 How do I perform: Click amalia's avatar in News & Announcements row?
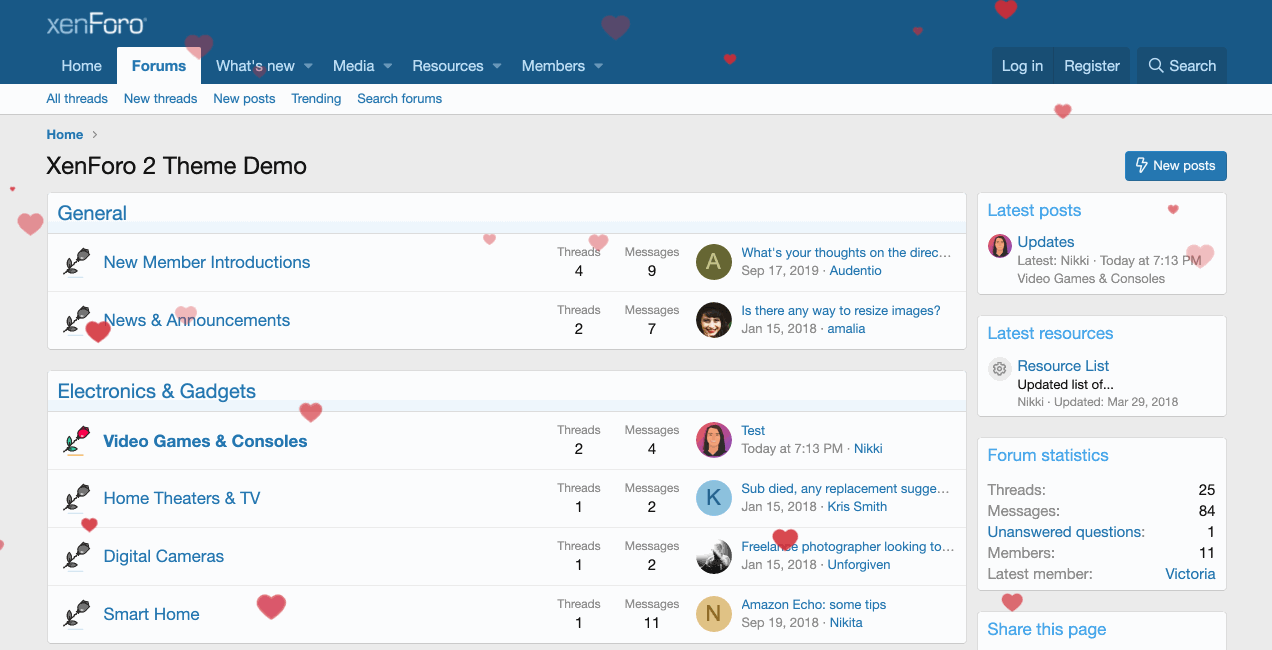pos(713,320)
